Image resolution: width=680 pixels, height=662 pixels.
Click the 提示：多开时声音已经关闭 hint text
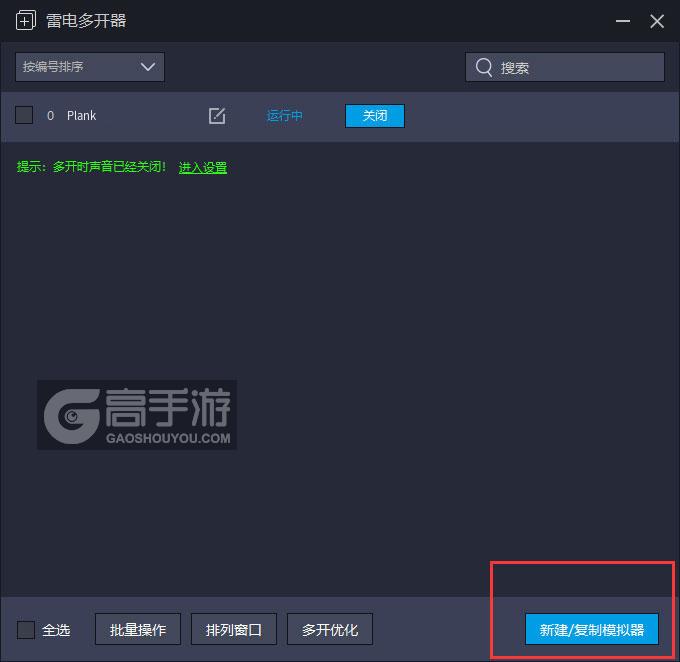pyautogui.click(x=91, y=167)
